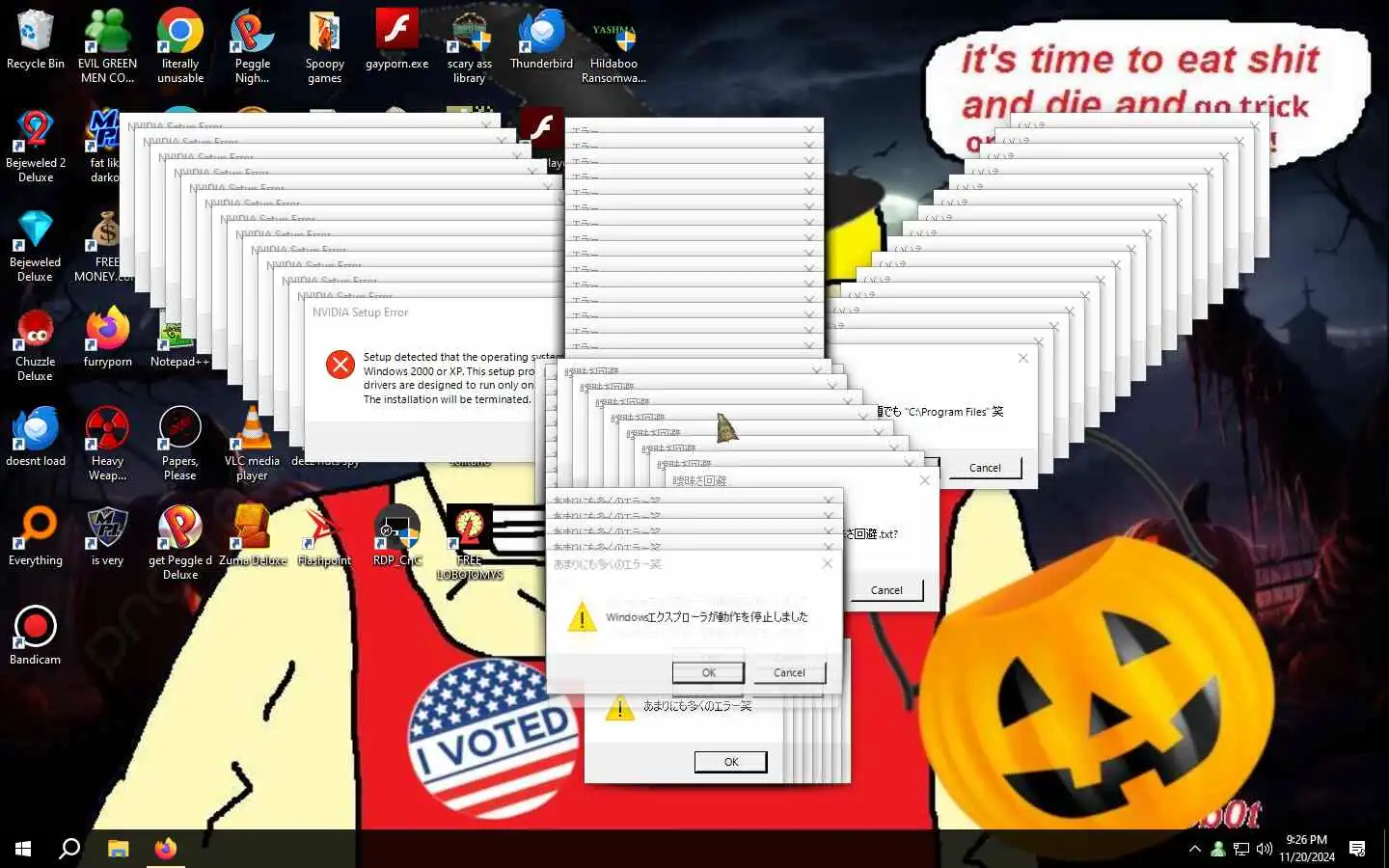
Task: Select the 'scary ass library' shortcut
Action: coord(470,45)
